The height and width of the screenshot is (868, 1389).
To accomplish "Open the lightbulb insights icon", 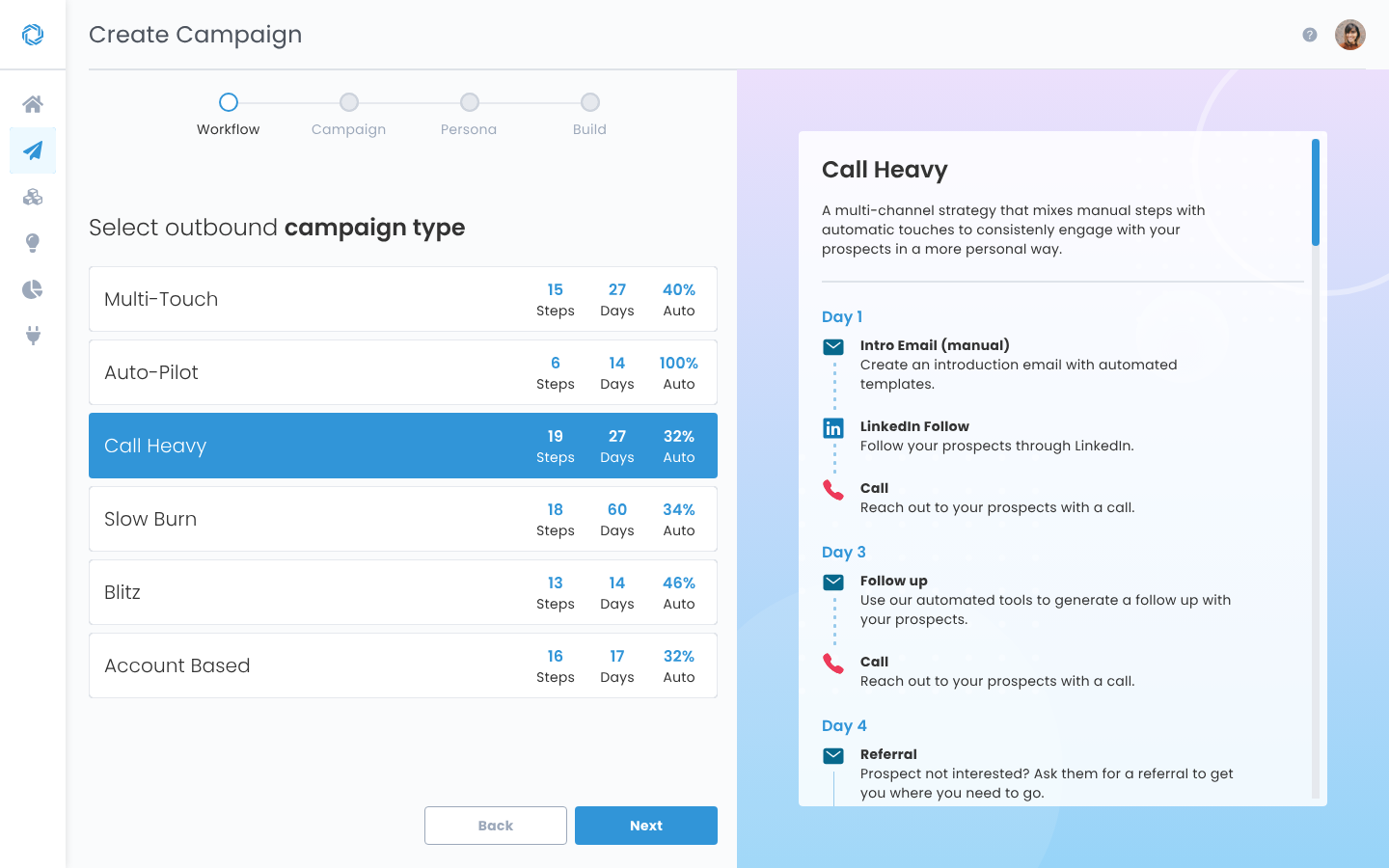I will [33, 243].
